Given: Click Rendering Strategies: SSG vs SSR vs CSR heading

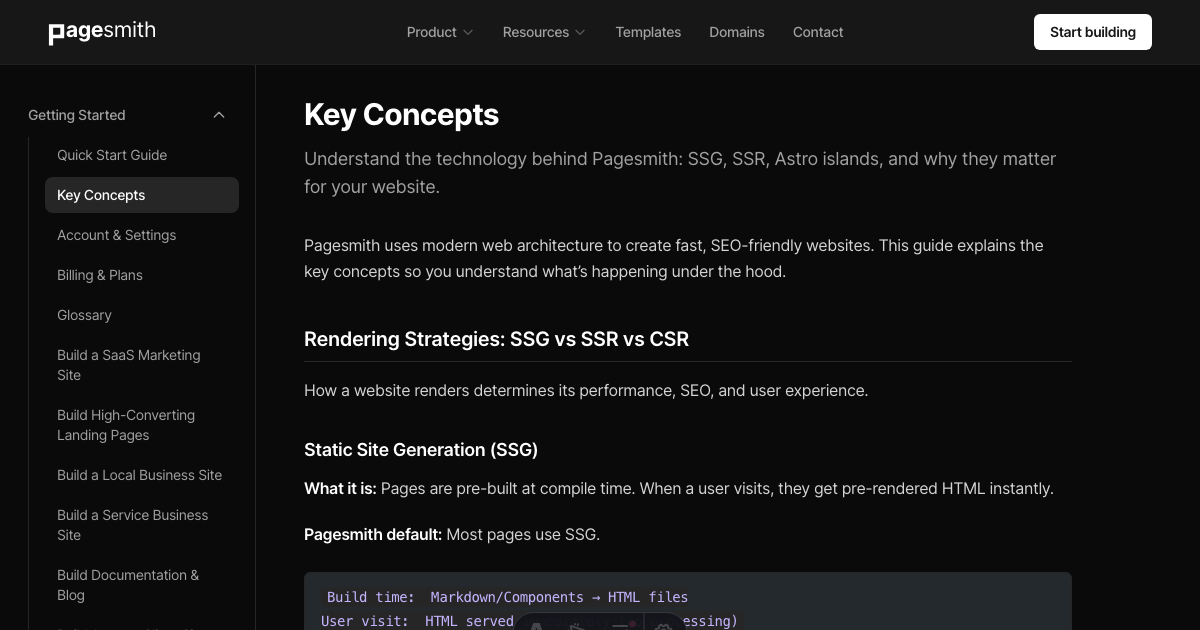Looking at the screenshot, I should point(497,339).
